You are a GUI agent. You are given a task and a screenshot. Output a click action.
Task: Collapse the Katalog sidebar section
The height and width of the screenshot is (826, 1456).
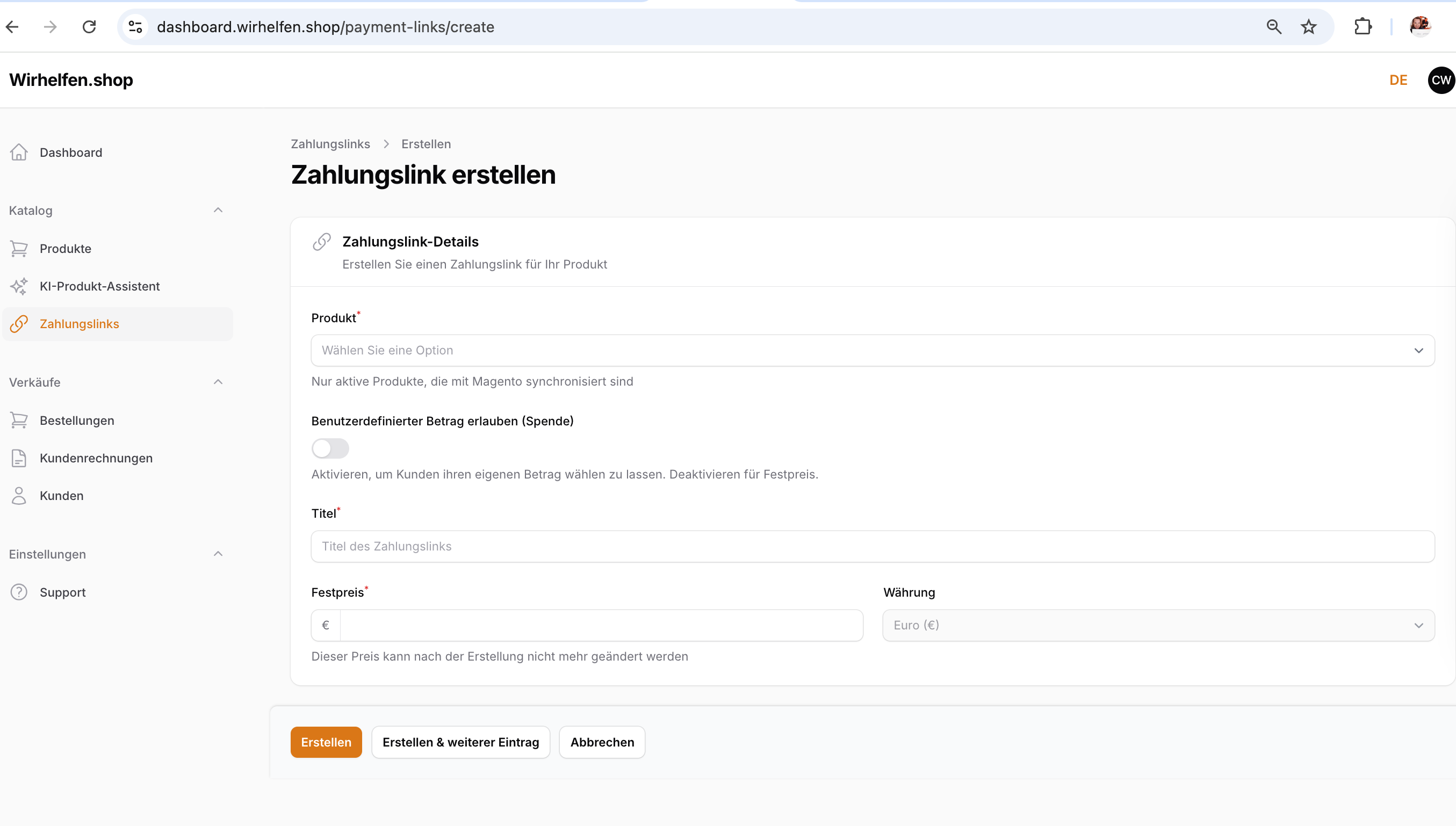218,210
